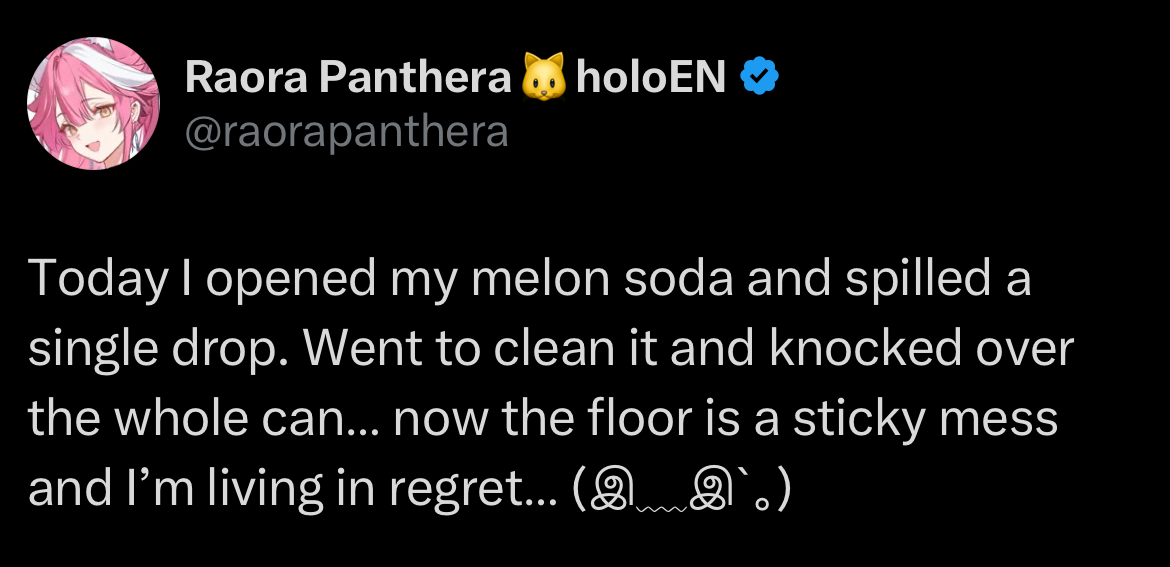
Task: Open the @raorapanthera handle link
Action: [346, 132]
